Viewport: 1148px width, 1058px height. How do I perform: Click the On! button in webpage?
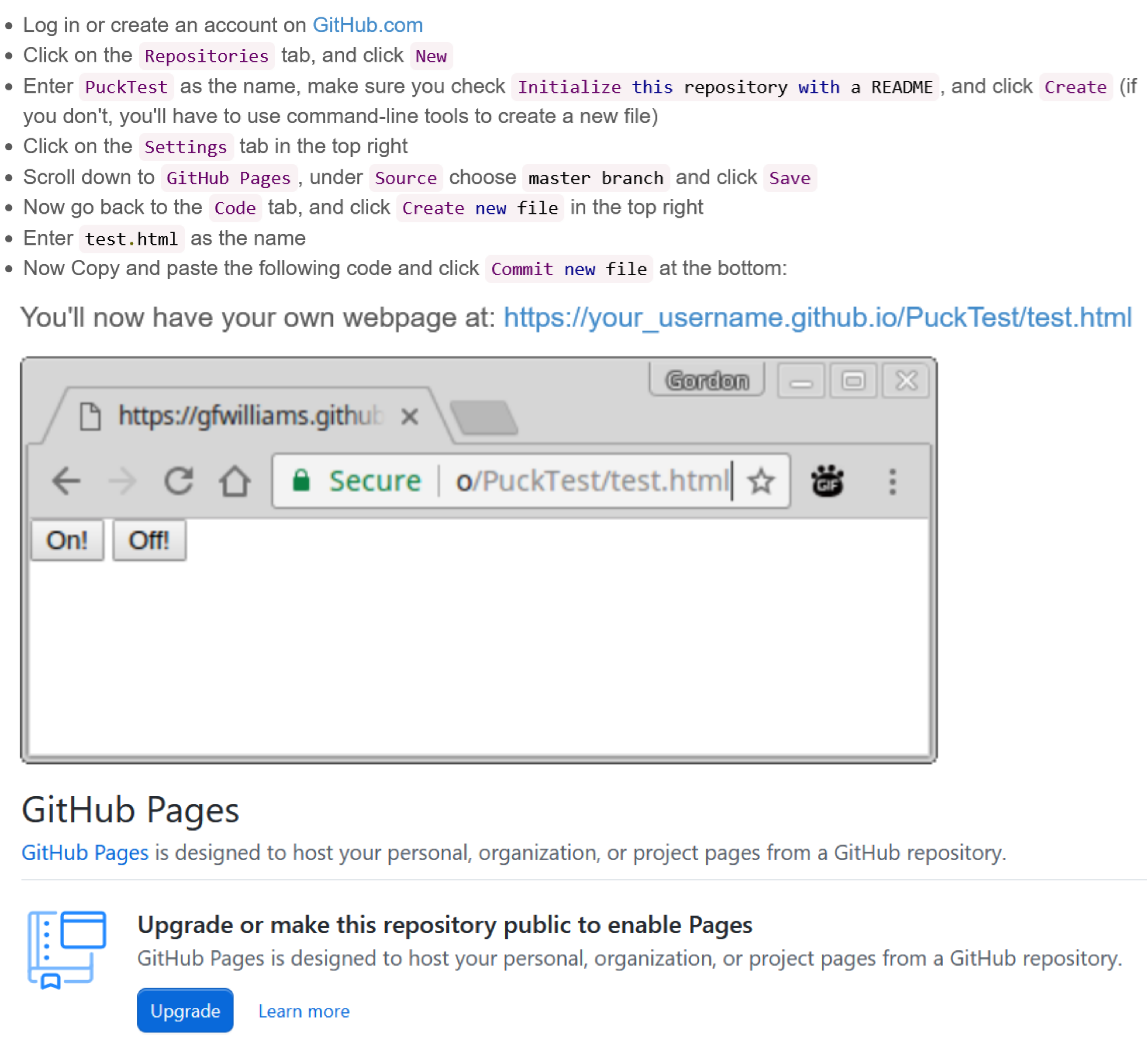(x=67, y=540)
